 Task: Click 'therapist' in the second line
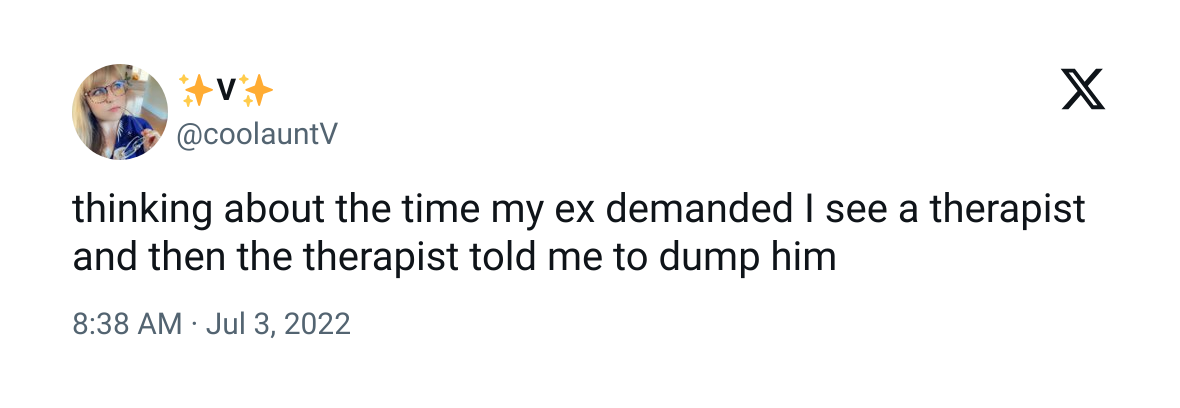pyautogui.click(x=381, y=259)
